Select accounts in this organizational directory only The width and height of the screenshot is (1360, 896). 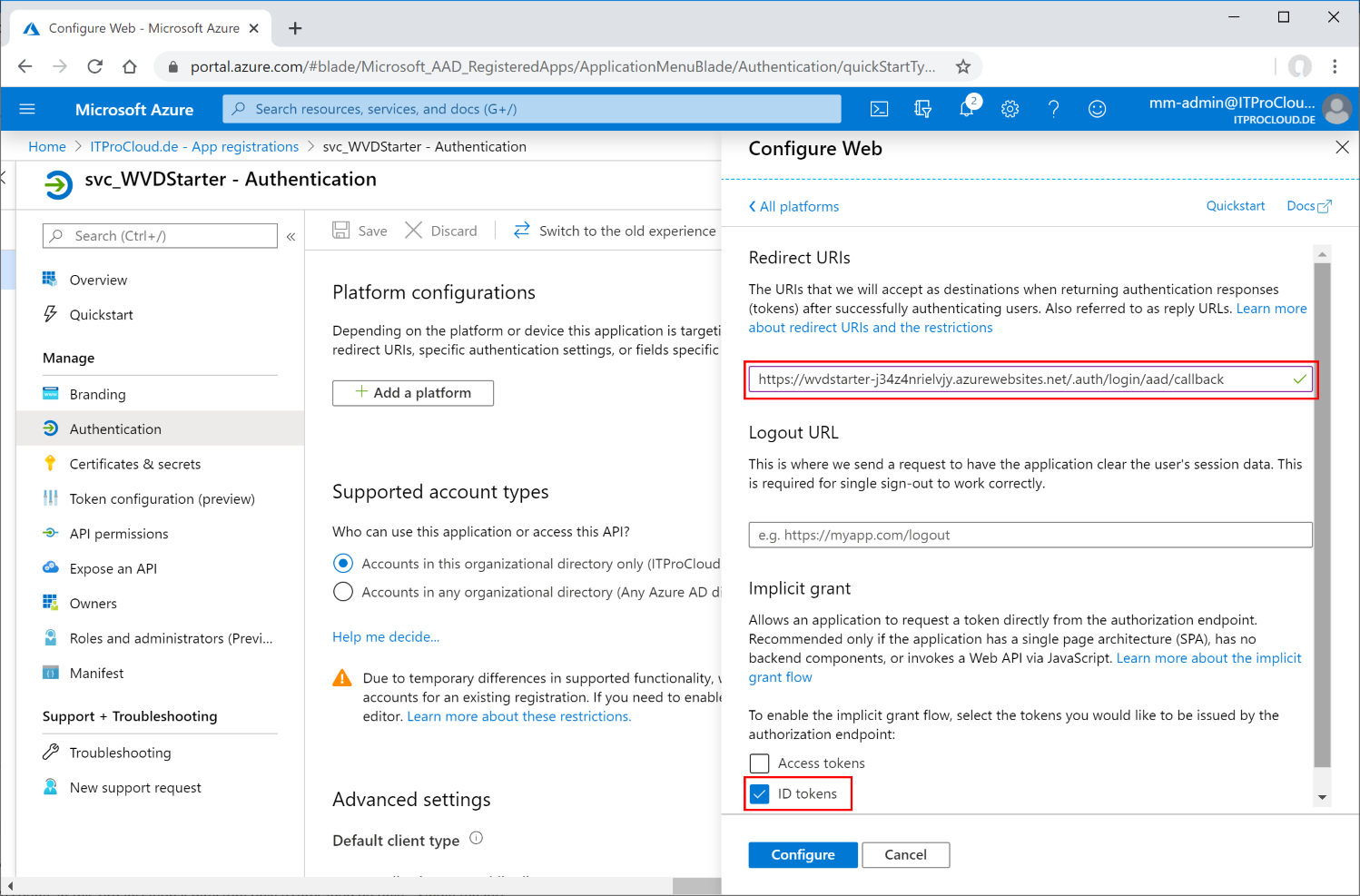[343, 564]
